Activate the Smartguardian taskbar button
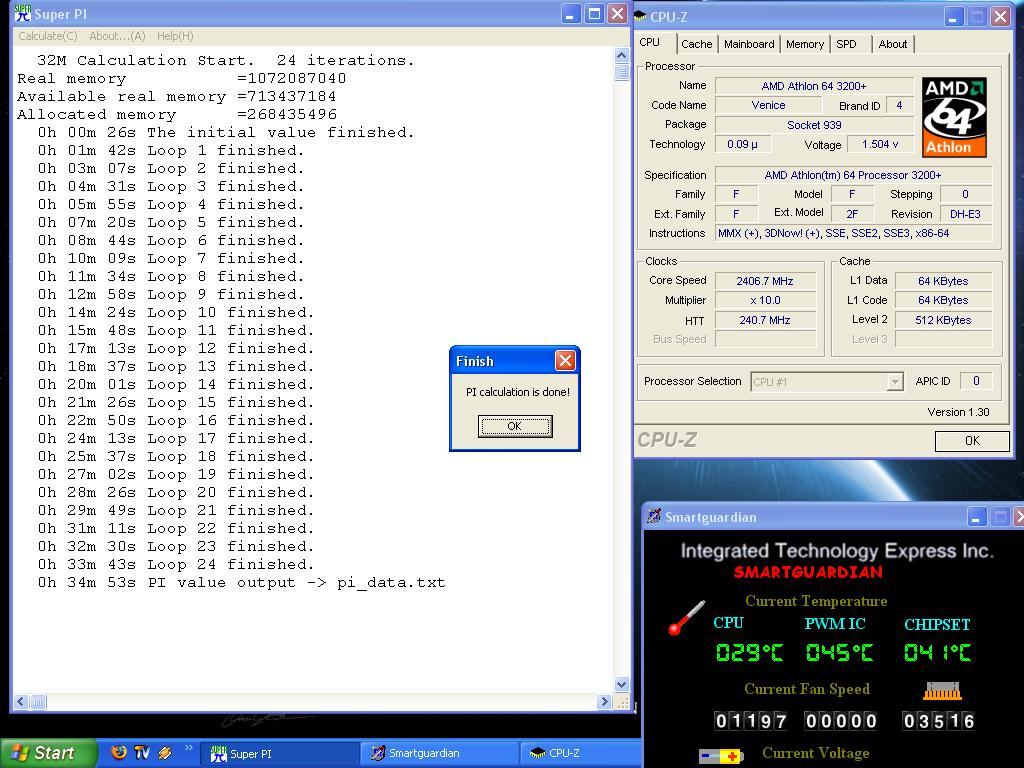 click(x=440, y=754)
